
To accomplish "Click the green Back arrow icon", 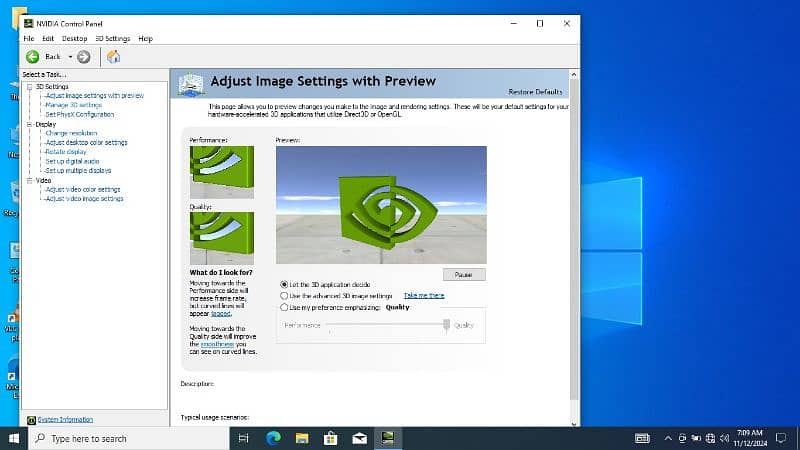I will pos(32,57).
